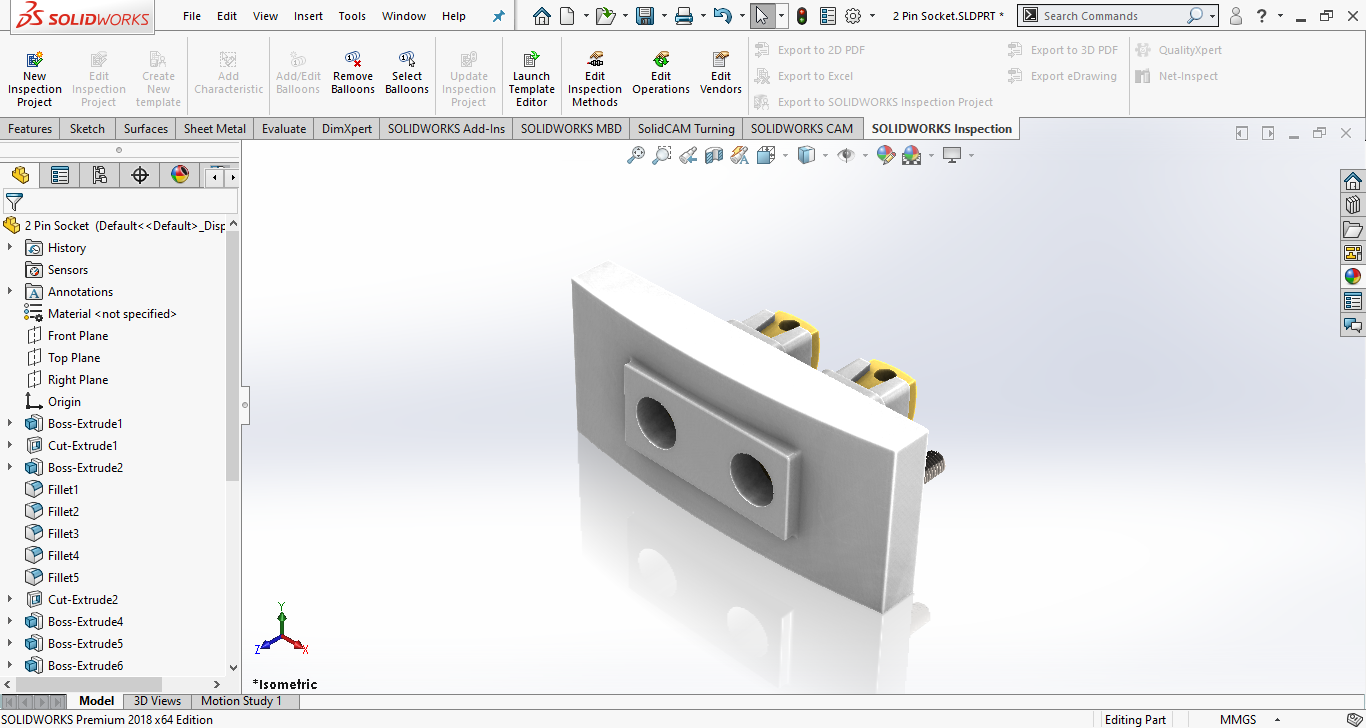
Task: Open SOLIDWORKS Resources in task pane
Action: (1353, 181)
